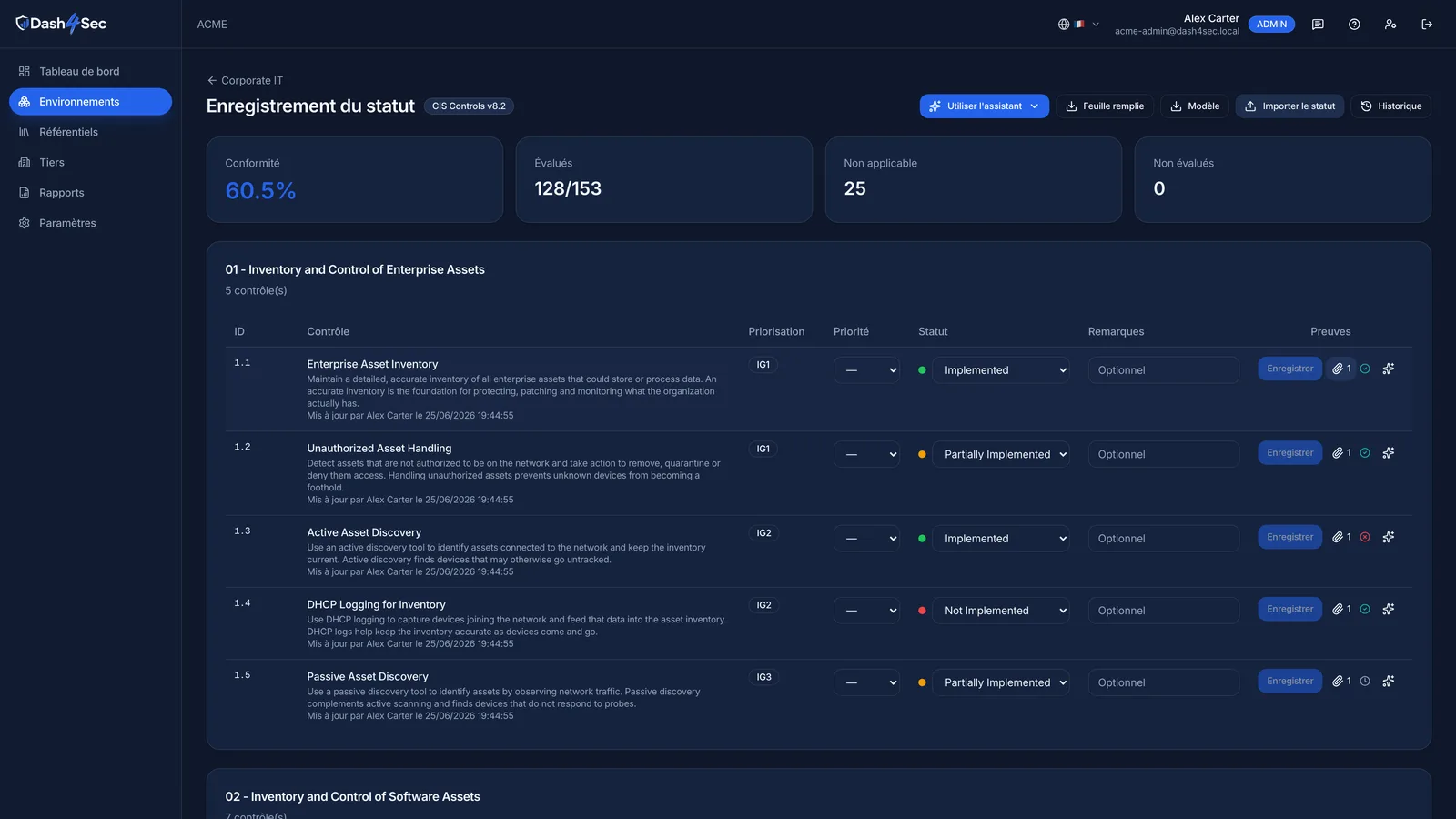
Task: Click green check evidence status for Unauthorized Asset Handling
Action: click(1365, 453)
